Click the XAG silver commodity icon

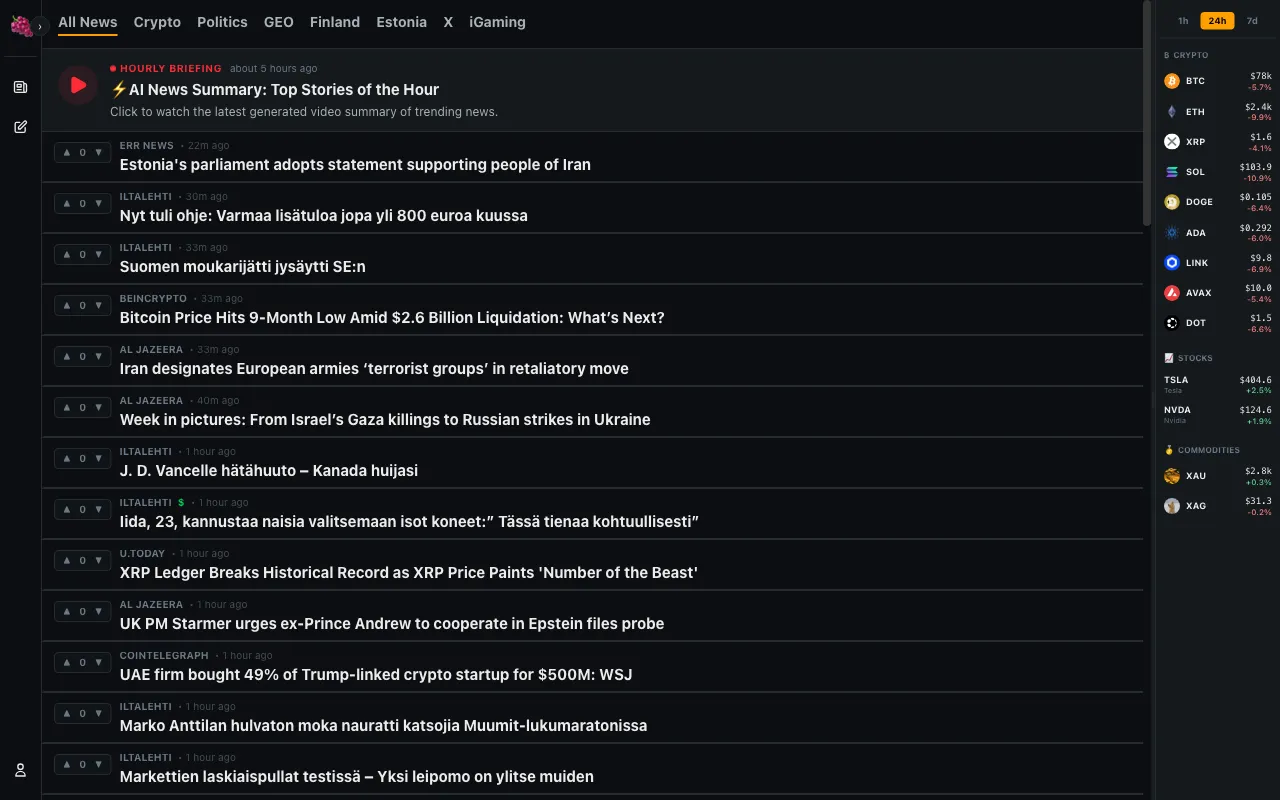(x=1172, y=506)
